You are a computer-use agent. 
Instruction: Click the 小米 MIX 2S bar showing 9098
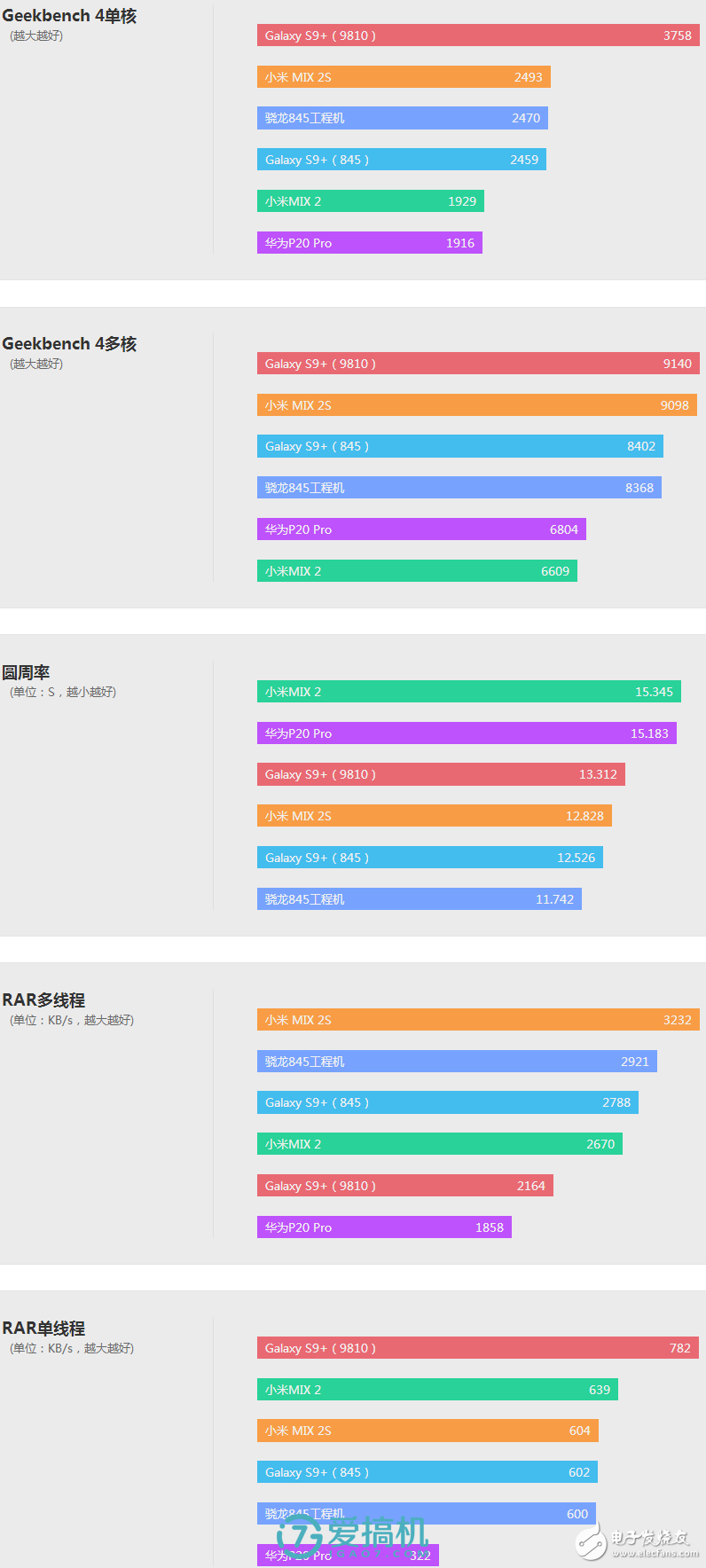coord(476,405)
